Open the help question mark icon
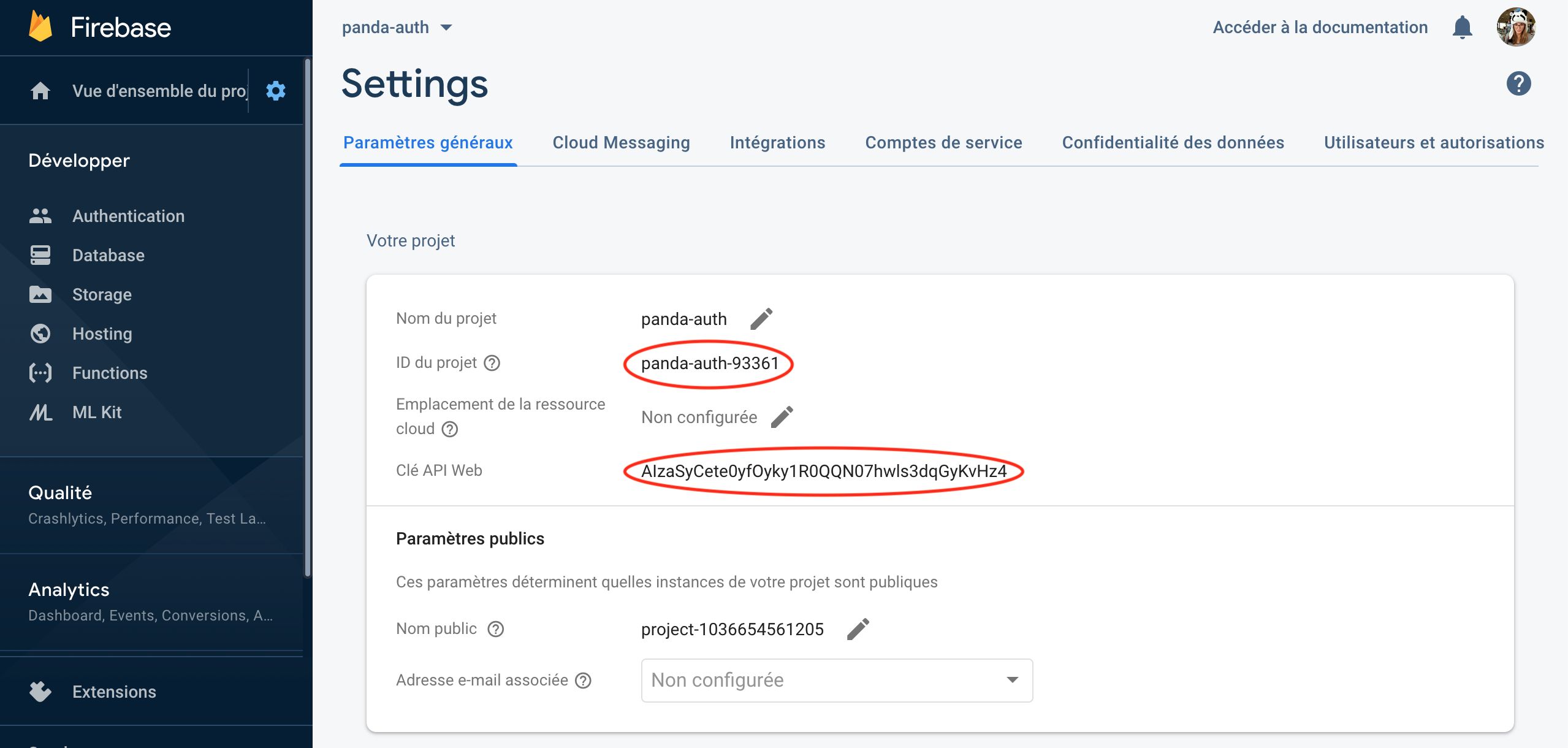This screenshot has width=1568, height=748. [x=1518, y=83]
